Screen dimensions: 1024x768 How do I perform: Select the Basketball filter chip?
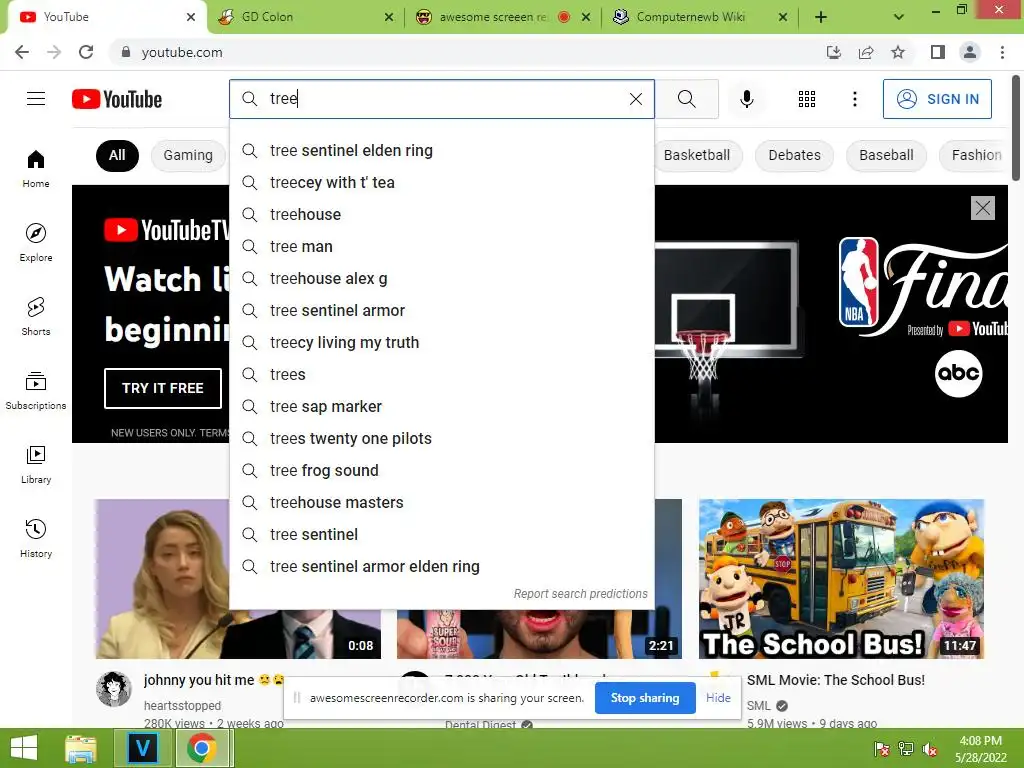tap(697, 155)
